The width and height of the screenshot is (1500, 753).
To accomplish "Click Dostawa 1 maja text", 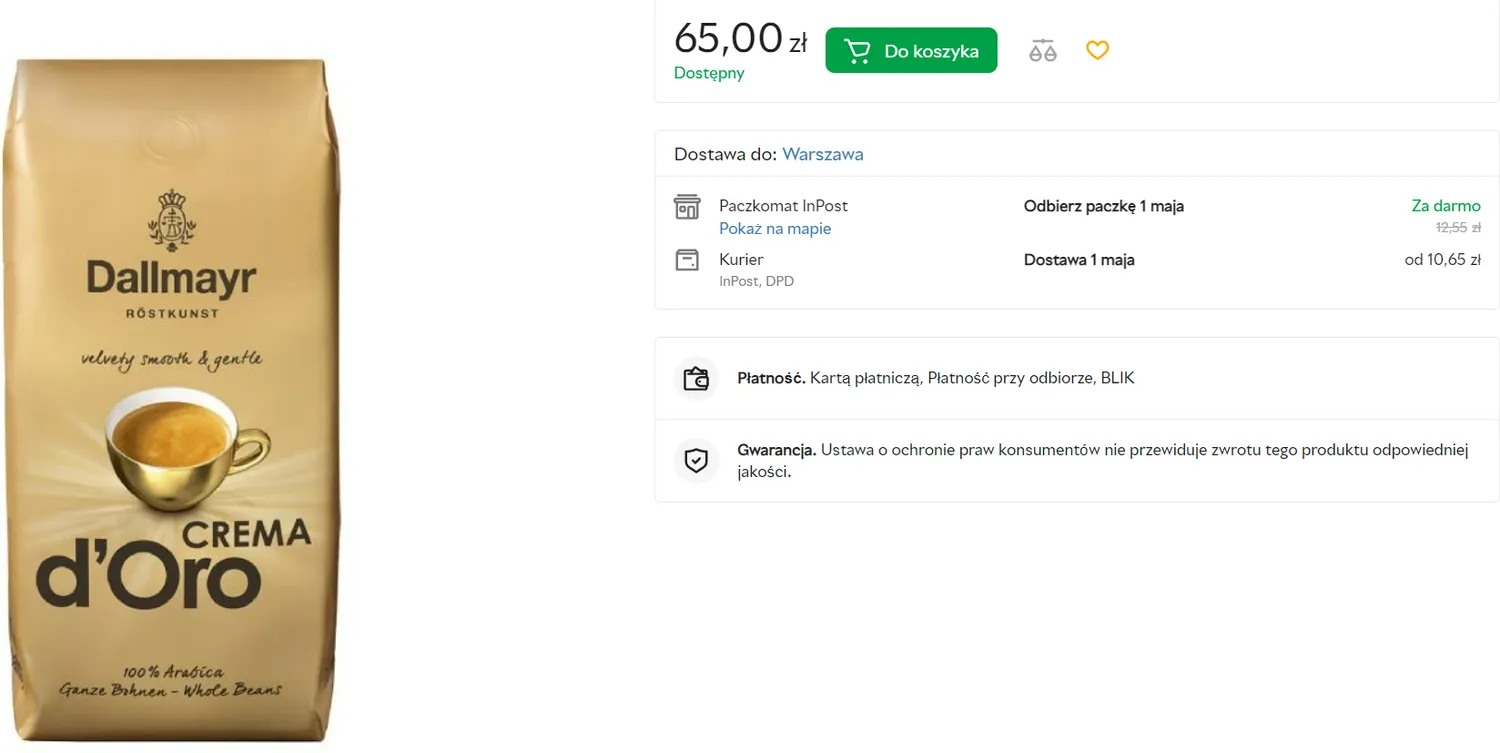I will [1079, 260].
